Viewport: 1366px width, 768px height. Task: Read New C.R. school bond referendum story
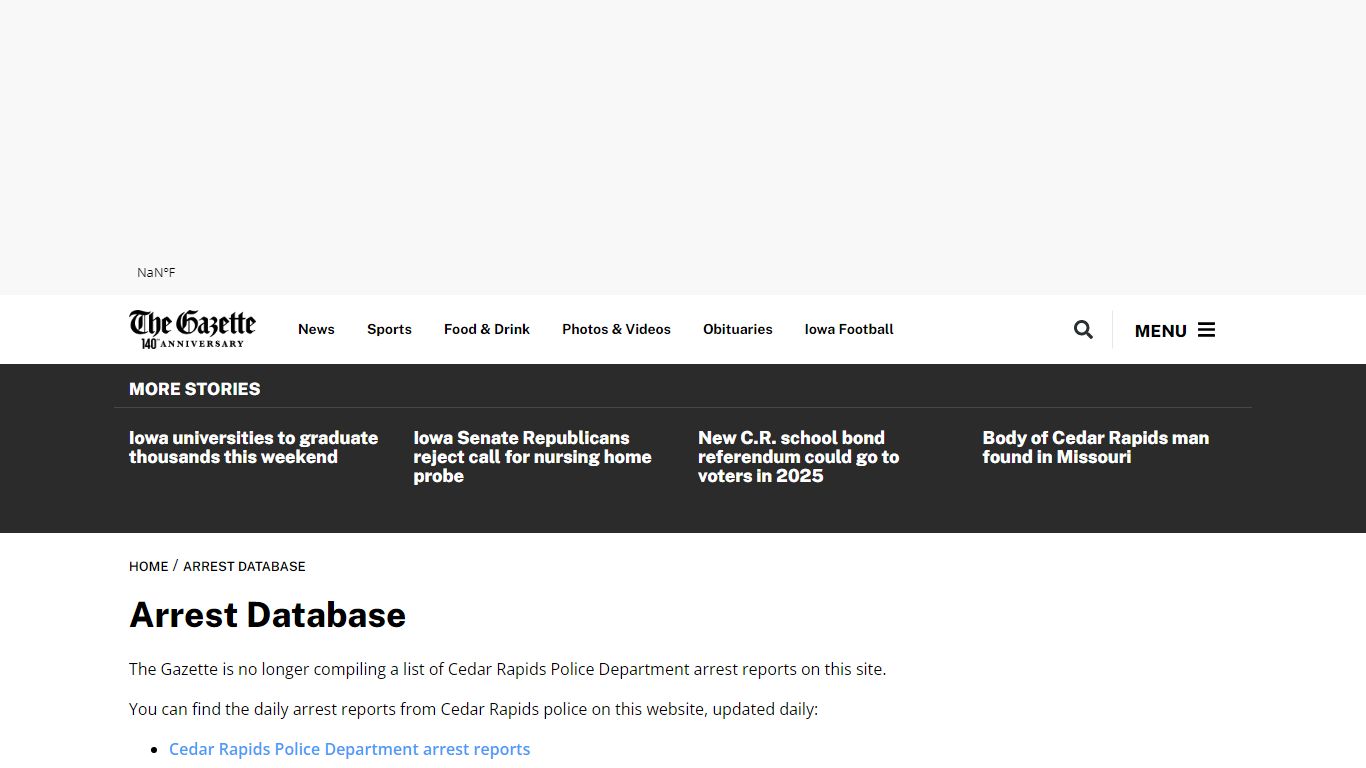pyautogui.click(x=799, y=457)
